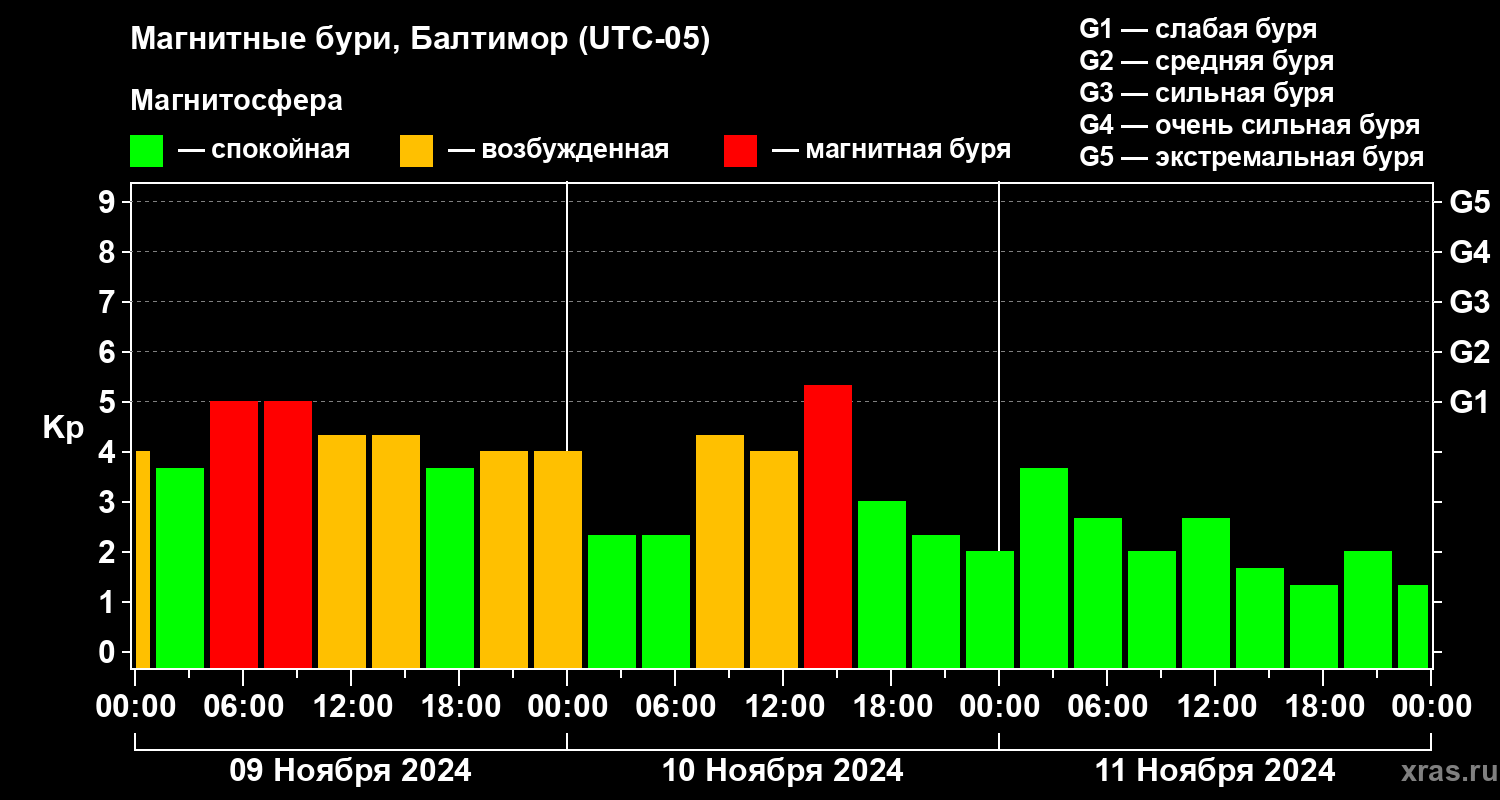This screenshot has width=1500, height=800.
Task: Select the chart title 'Магнитные бури, Балтимор (UTC-05)'
Action: (x=420, y=40)
